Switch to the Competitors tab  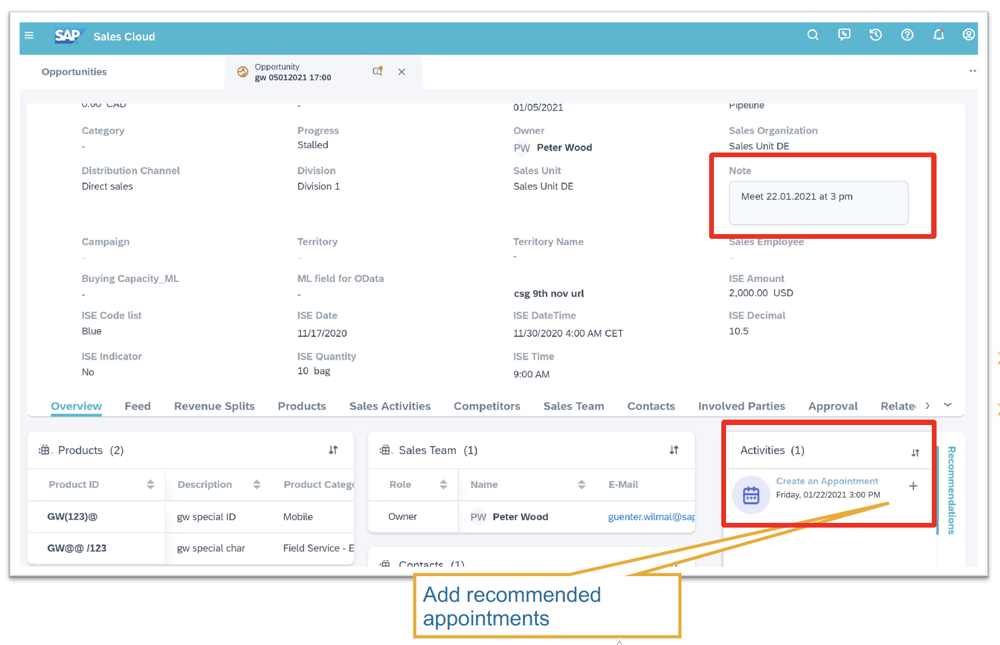tap(487, 406)
